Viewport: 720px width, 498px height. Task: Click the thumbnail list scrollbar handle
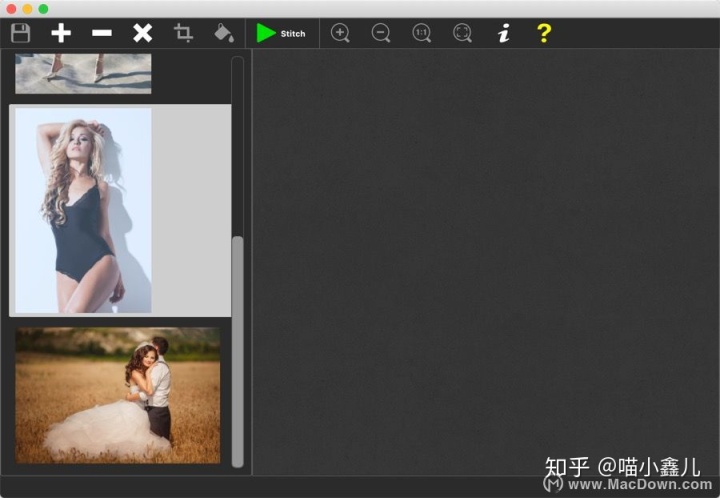tap(237, 352)
